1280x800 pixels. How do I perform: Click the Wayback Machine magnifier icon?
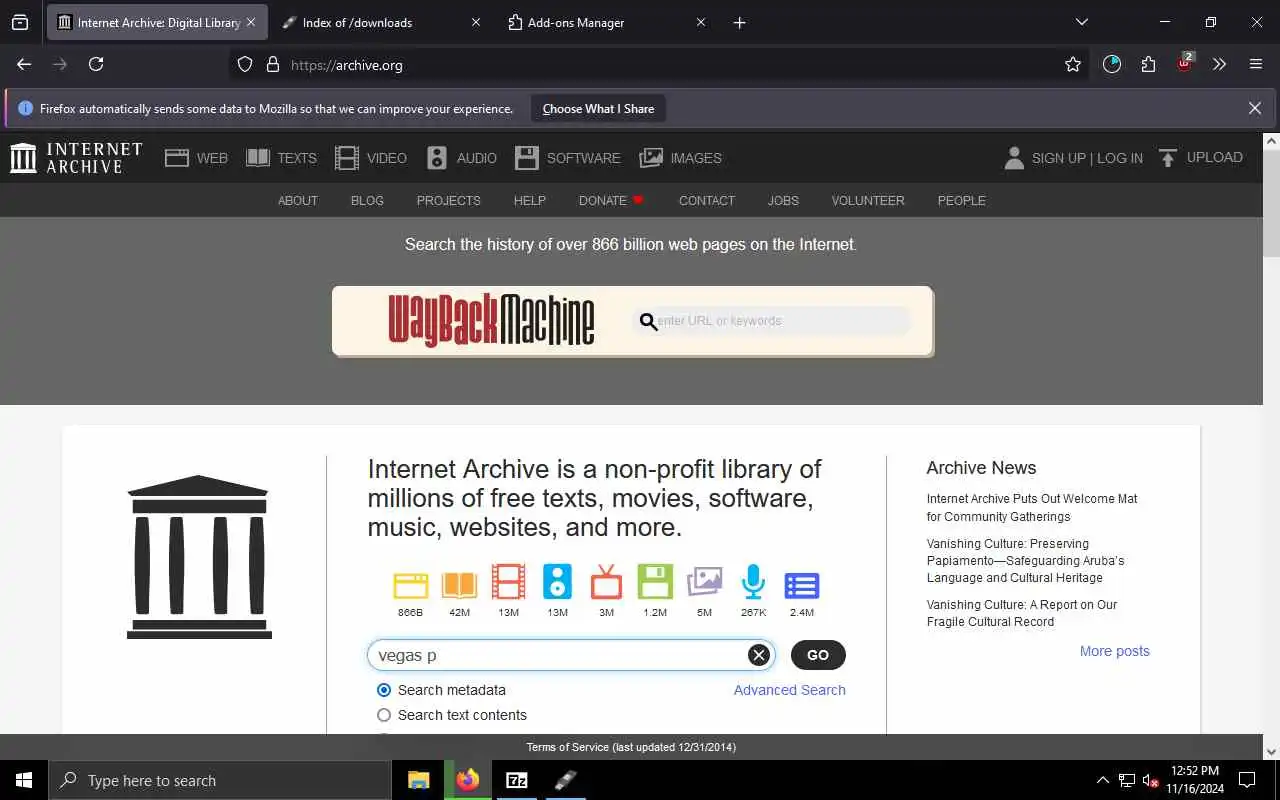tap(648, 322)
